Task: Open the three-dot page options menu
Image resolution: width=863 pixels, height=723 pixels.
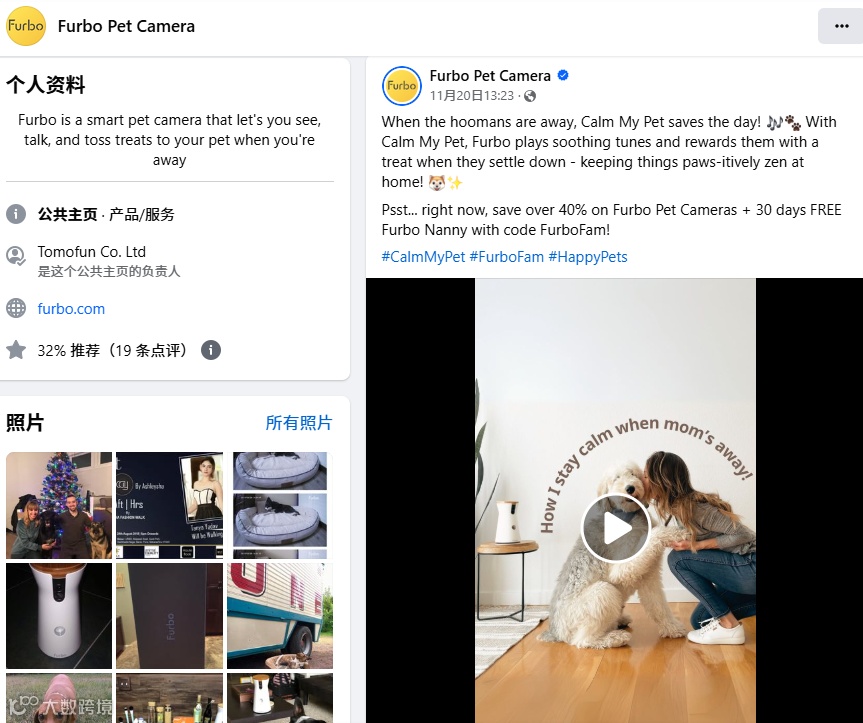Action: [841, 26]
